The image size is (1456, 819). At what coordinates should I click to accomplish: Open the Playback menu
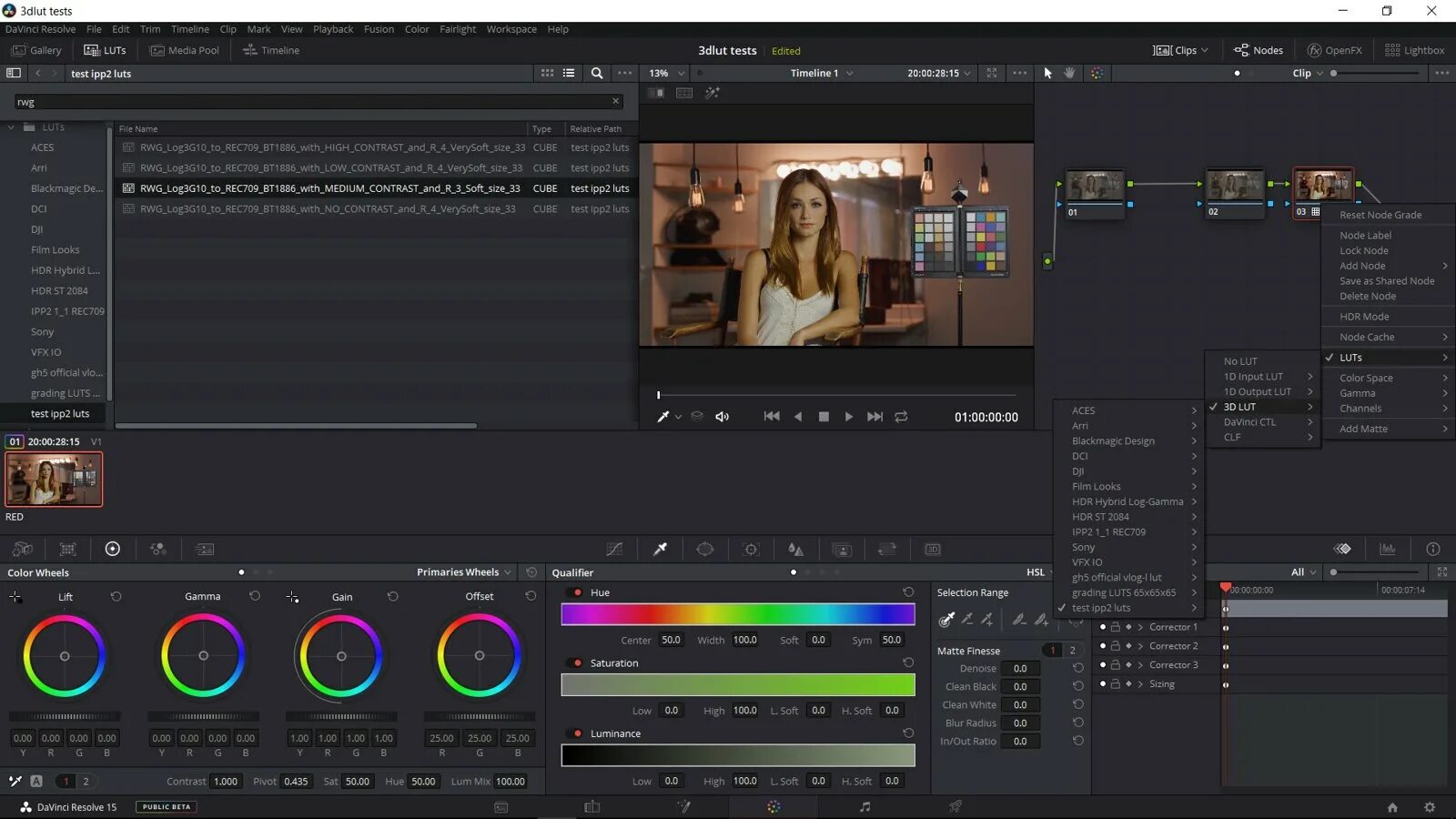[333, 29]
